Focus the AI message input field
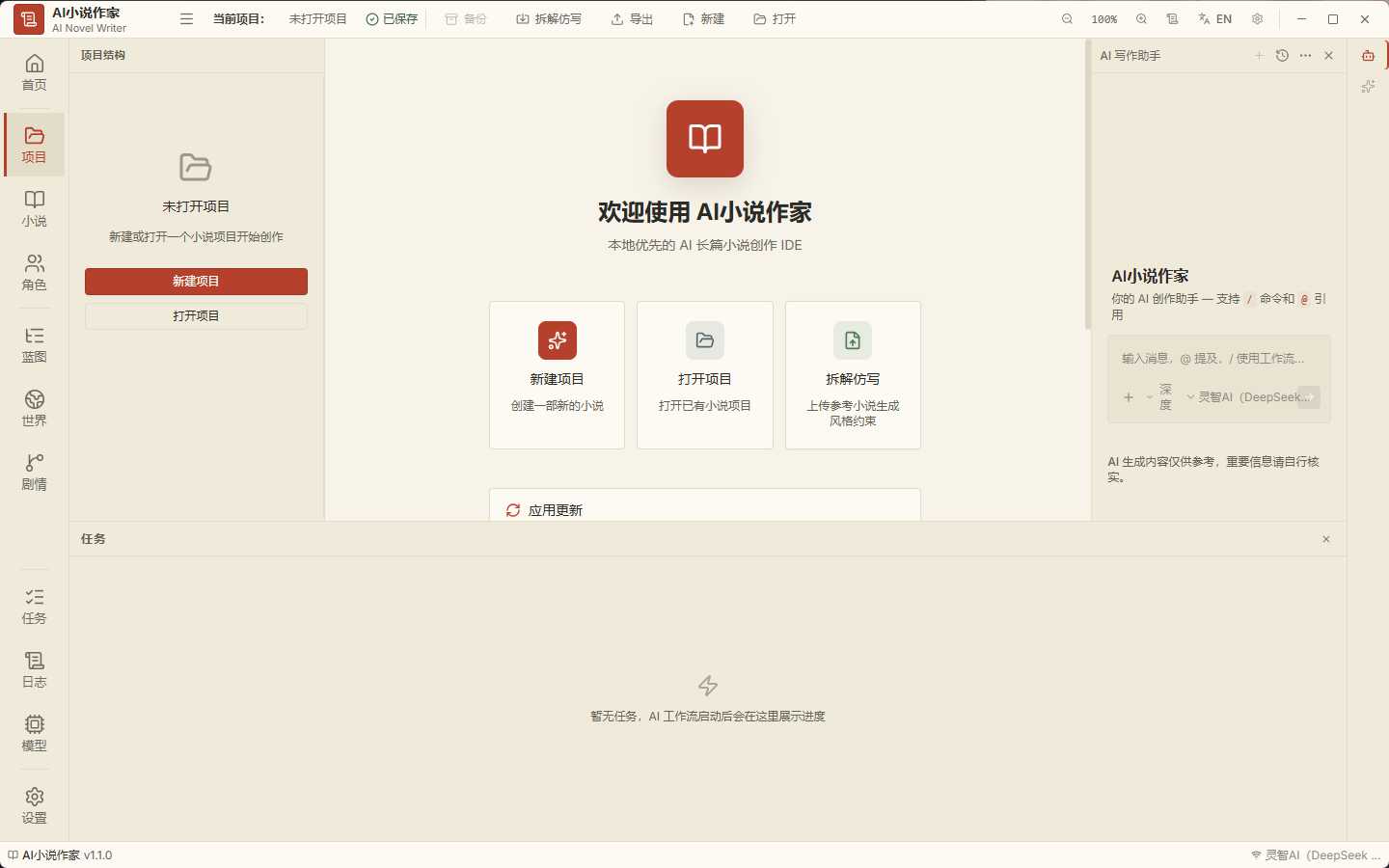This screenshot has height=868, width=1389. tap(1219, 359)
